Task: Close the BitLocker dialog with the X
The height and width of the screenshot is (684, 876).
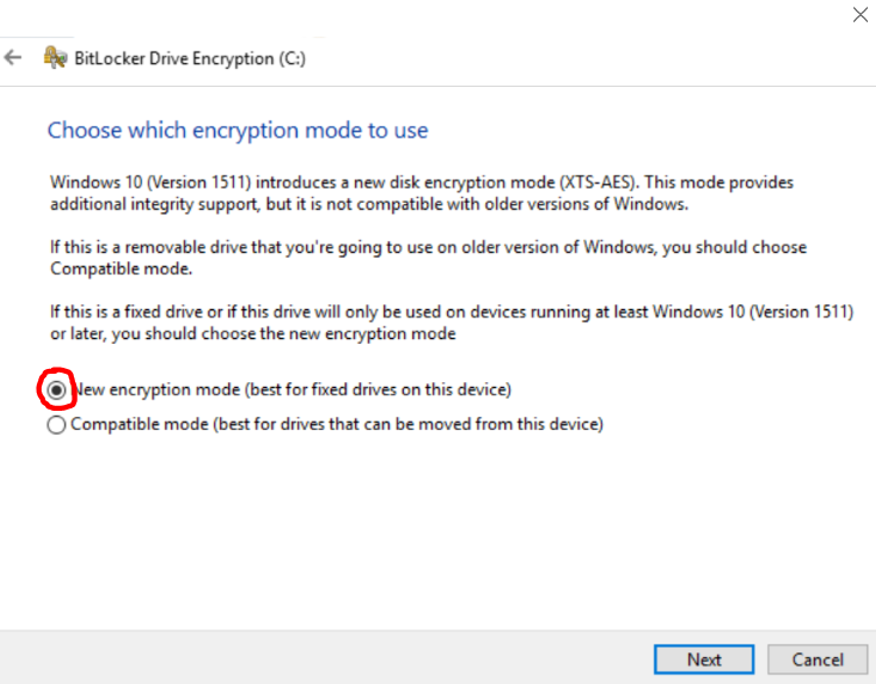Action: point(861,15)
